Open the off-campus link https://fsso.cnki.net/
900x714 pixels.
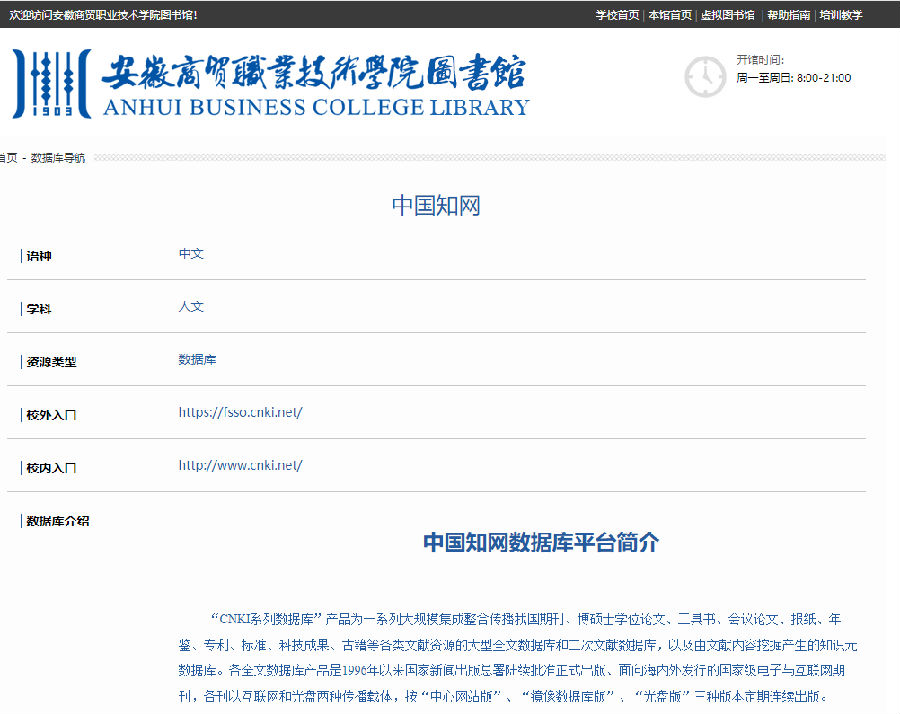(x=240, y=412)
